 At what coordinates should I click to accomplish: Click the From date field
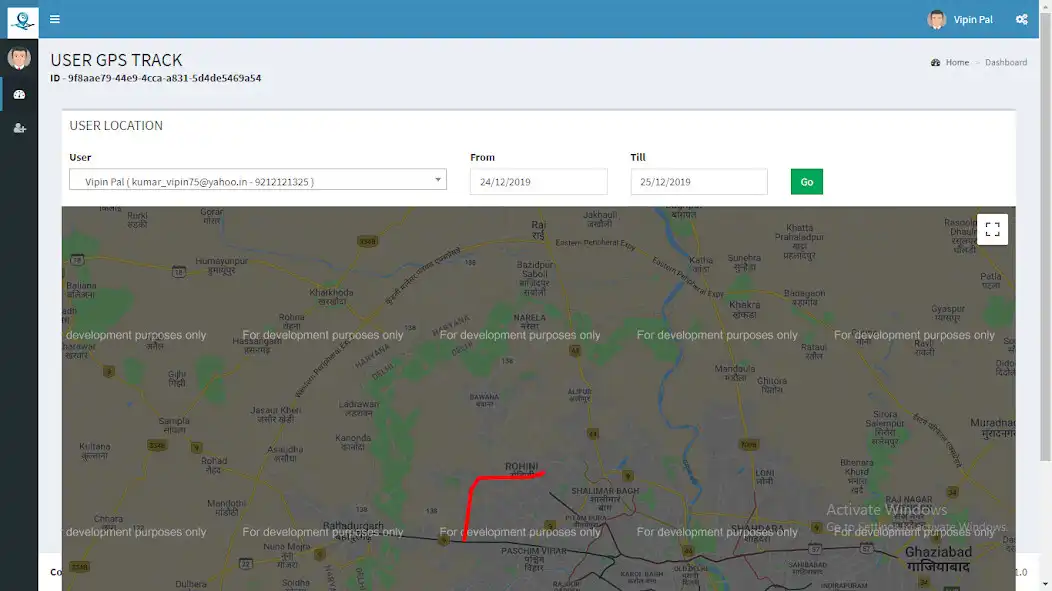tap(539, 182)
